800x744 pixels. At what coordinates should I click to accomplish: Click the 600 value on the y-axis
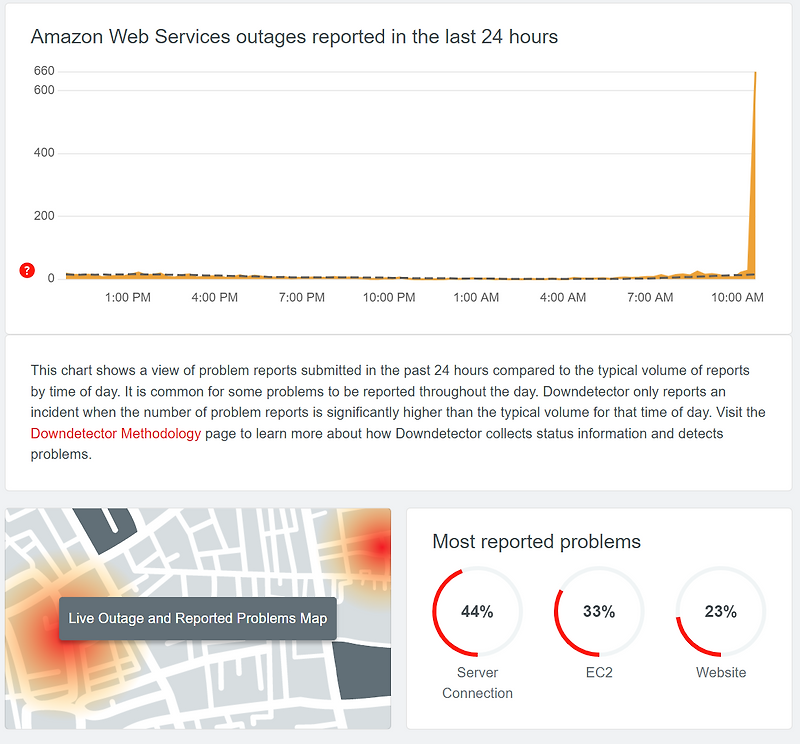point(43,90)
